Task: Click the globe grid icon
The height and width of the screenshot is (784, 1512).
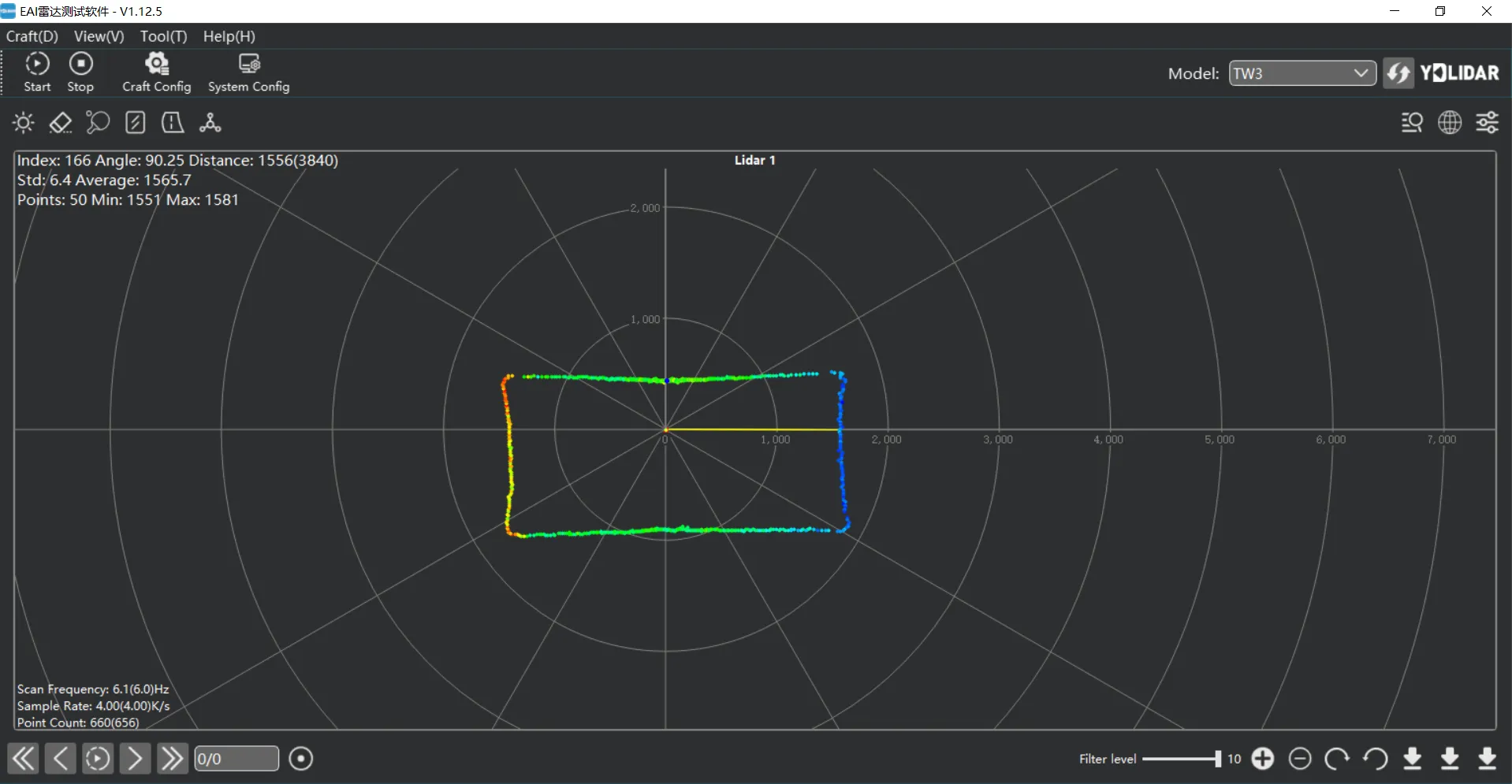Action: point(1450,122)
